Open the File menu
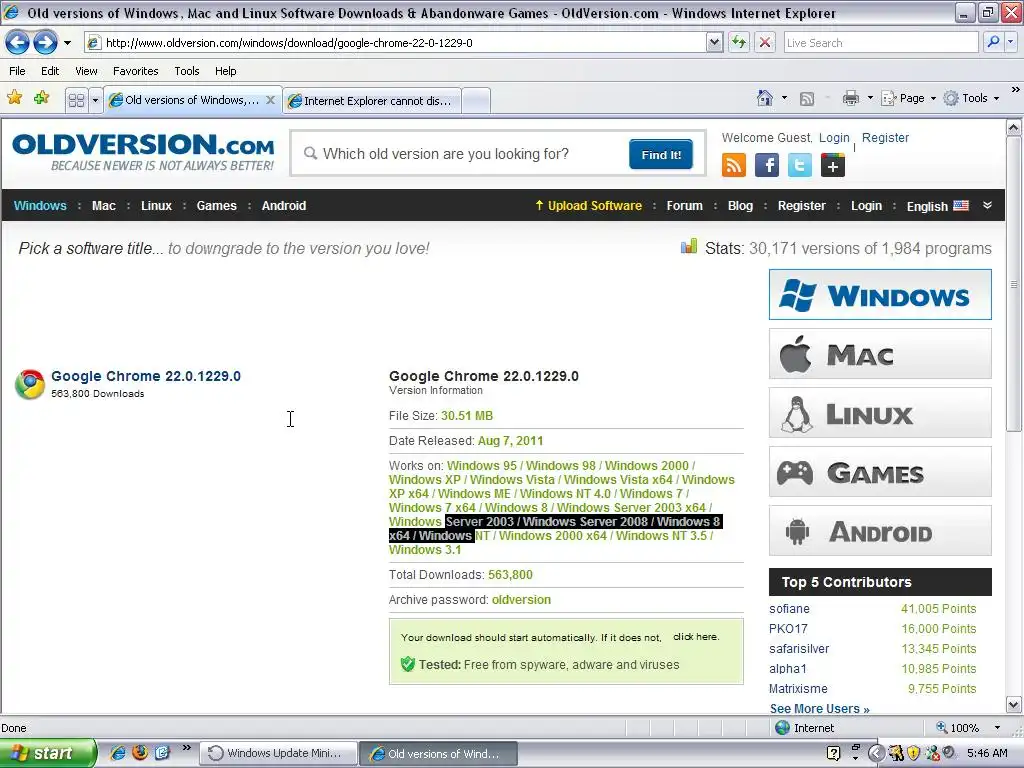This screenshot has height=768, width=1024. (18, 71)
